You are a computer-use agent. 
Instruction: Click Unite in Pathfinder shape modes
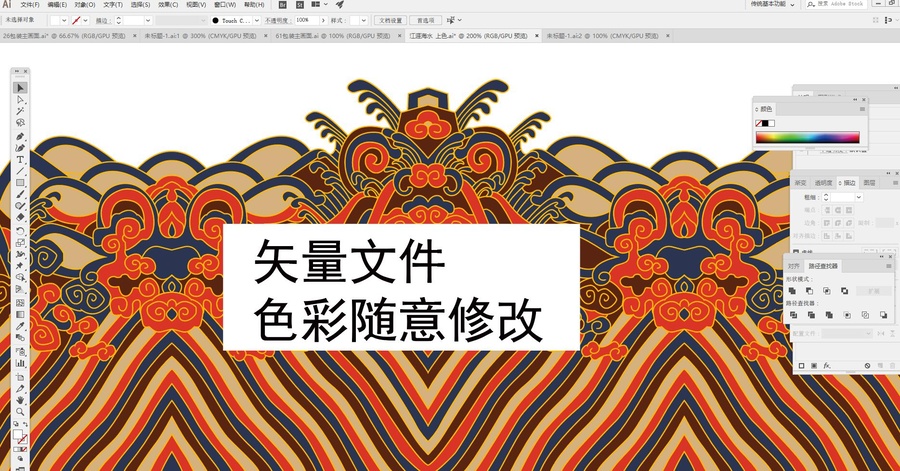792,291
